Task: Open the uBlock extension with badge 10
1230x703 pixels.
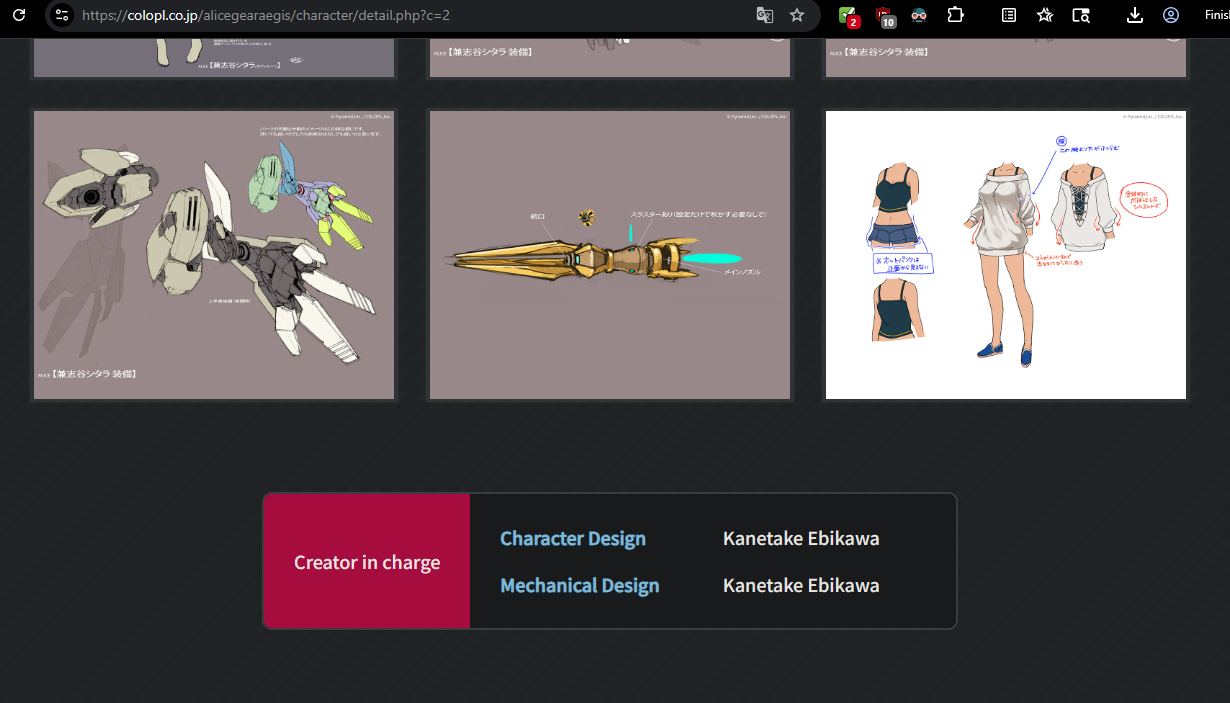Action: (x=884, y=16)
